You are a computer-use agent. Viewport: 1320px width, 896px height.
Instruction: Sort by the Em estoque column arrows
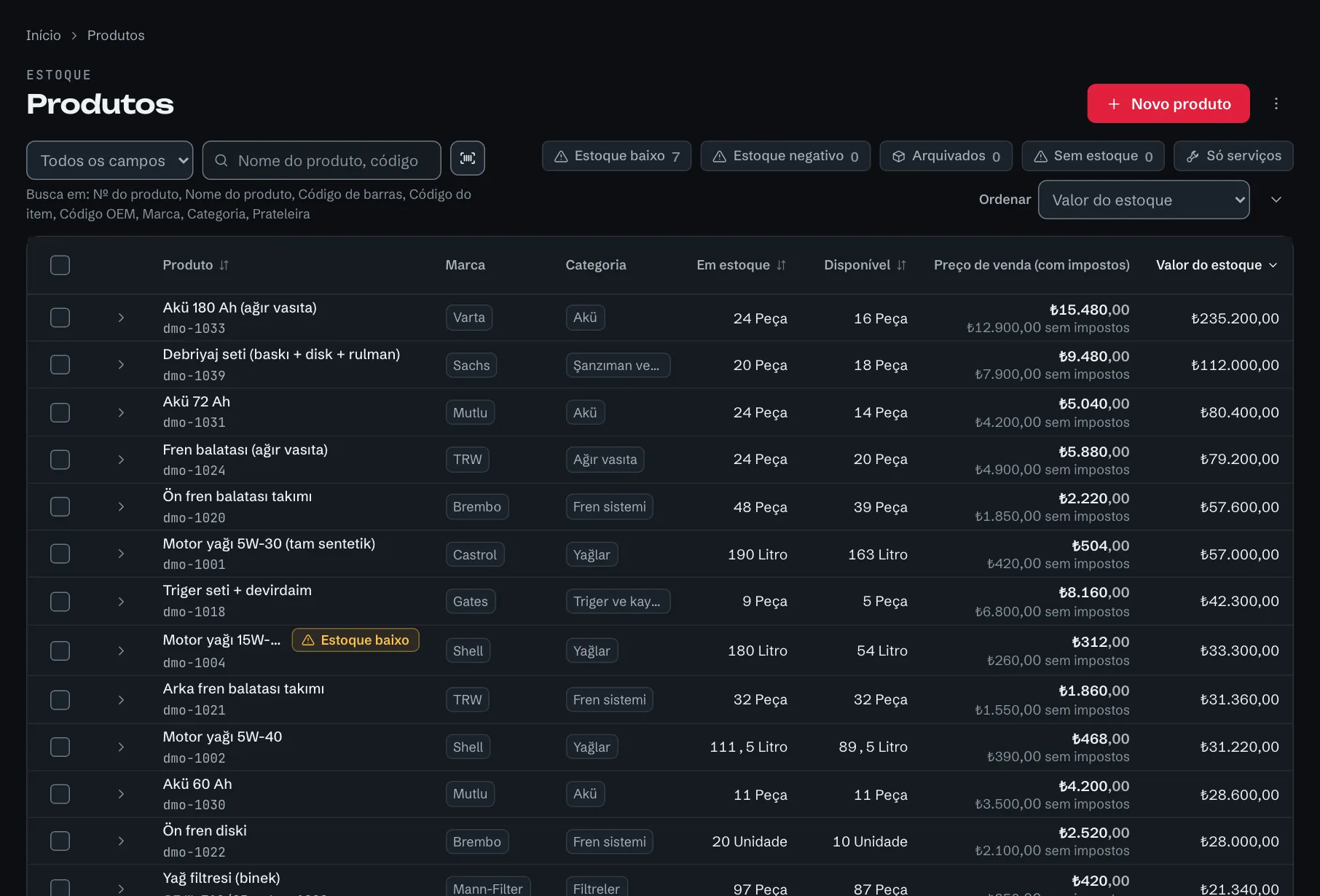pos(782,265)
